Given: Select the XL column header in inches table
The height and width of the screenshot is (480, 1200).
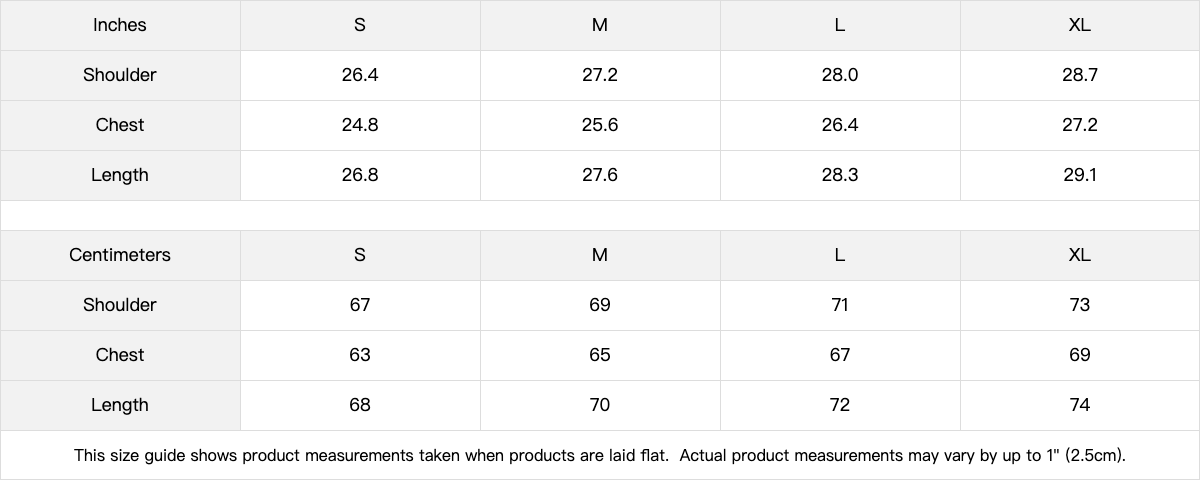Looking at the screenshot, I should pyautogui.click(x=1080, y=25).
